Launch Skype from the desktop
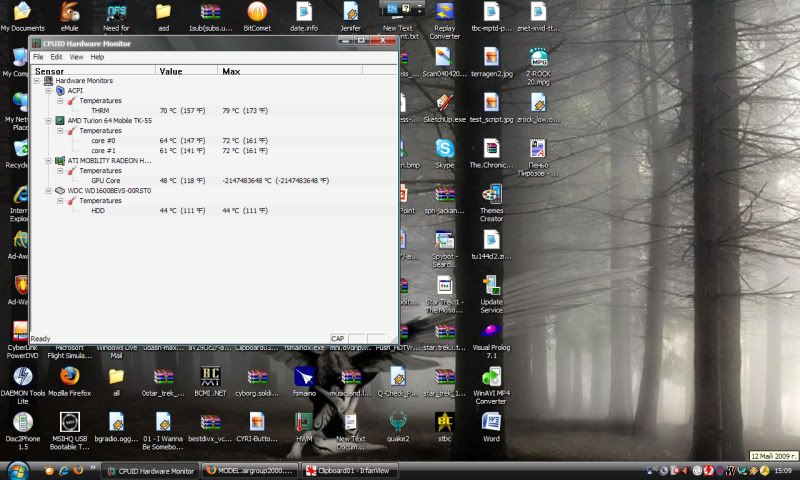The width and height of the screenshot is (800, 480). [x=444, y=149]
